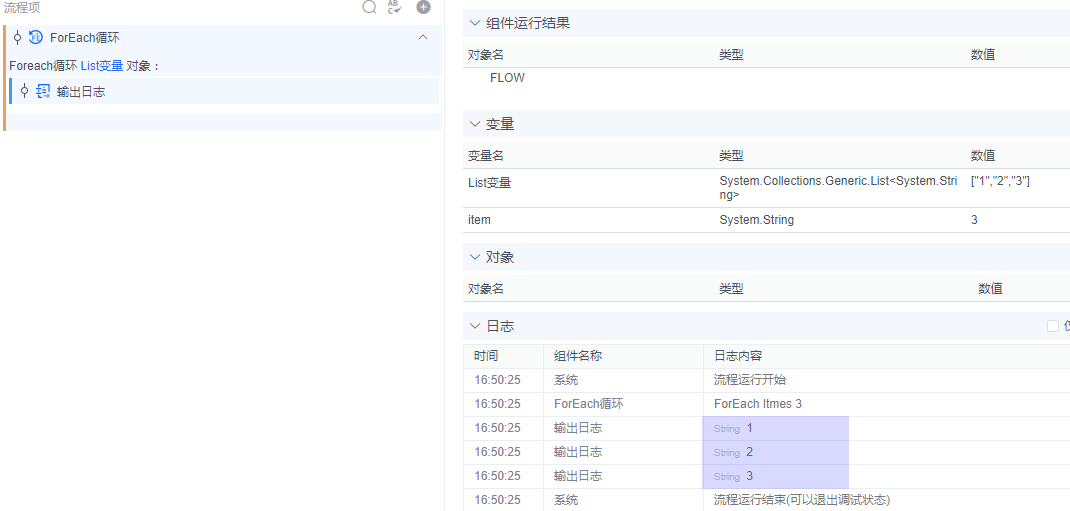Click the 变量名 column header
Image resolution: width=1070 pixels, height=511 pixels.
[x=486, y=156]
